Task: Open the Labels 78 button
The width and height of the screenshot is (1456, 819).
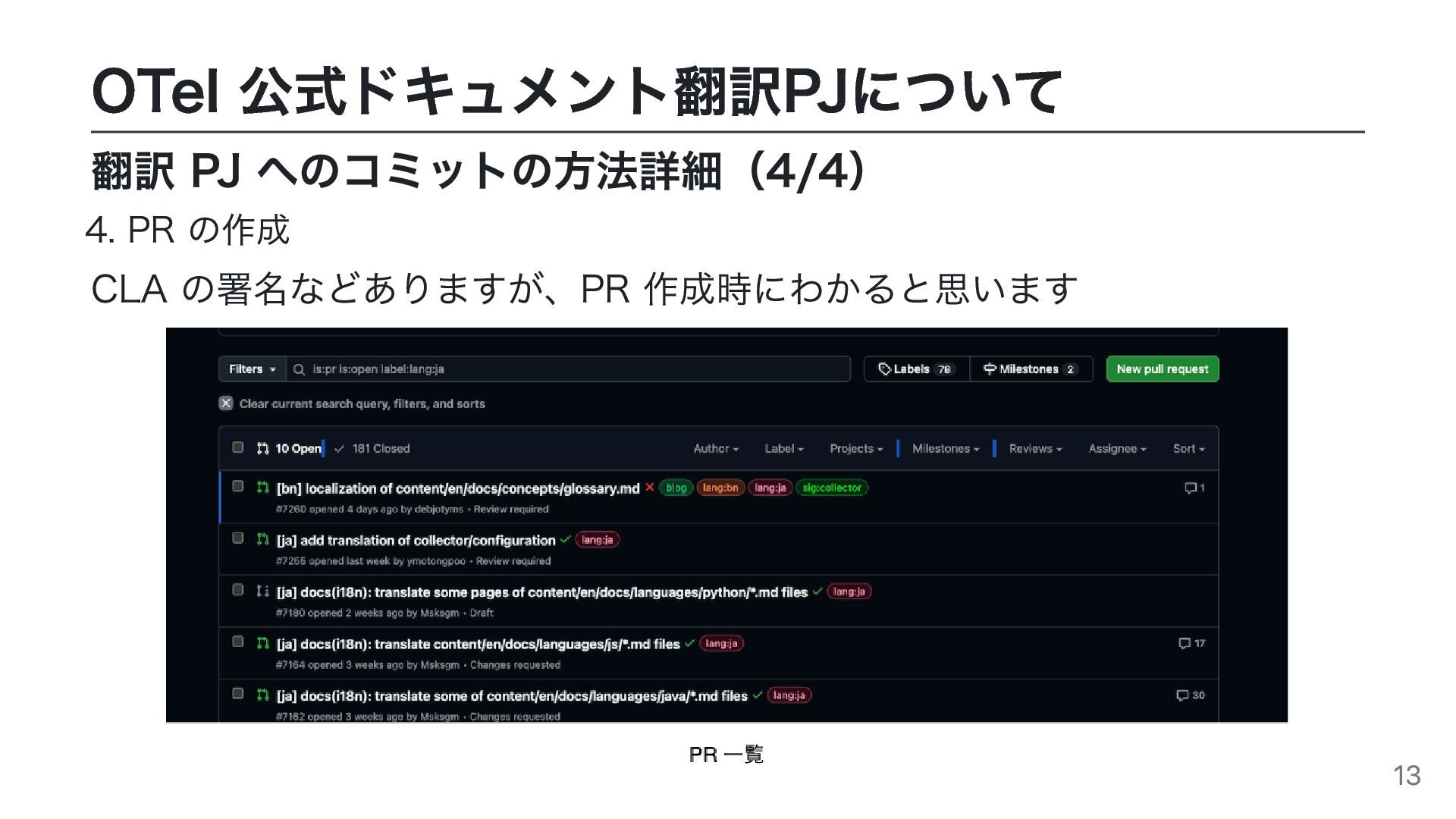Action: click(x=917, y=369)
